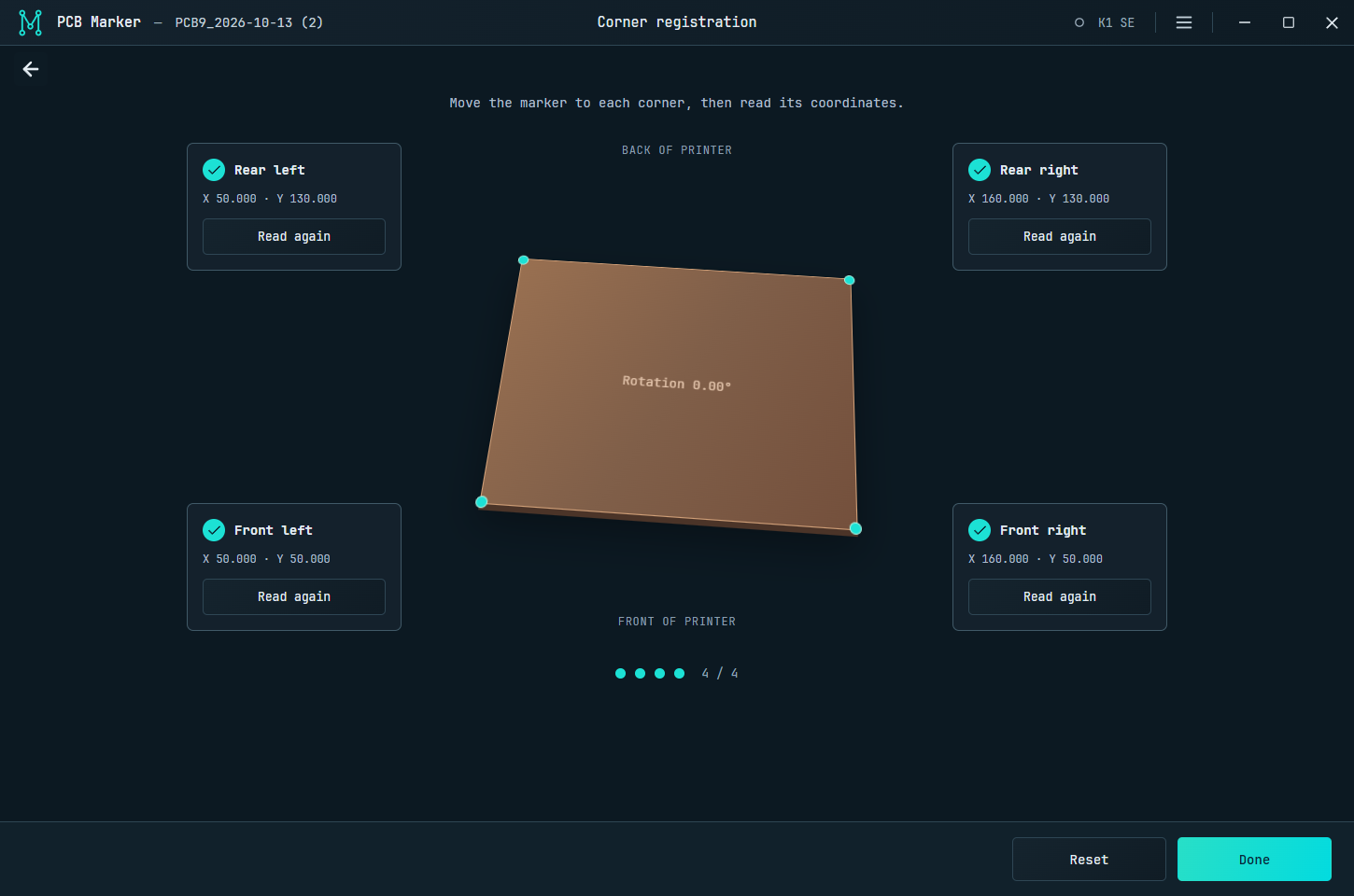Click the 'Move the marker to each corner' instruction
Image resolution: width=1354 pixels, height=896 pixels.
[x=677, y=103]
